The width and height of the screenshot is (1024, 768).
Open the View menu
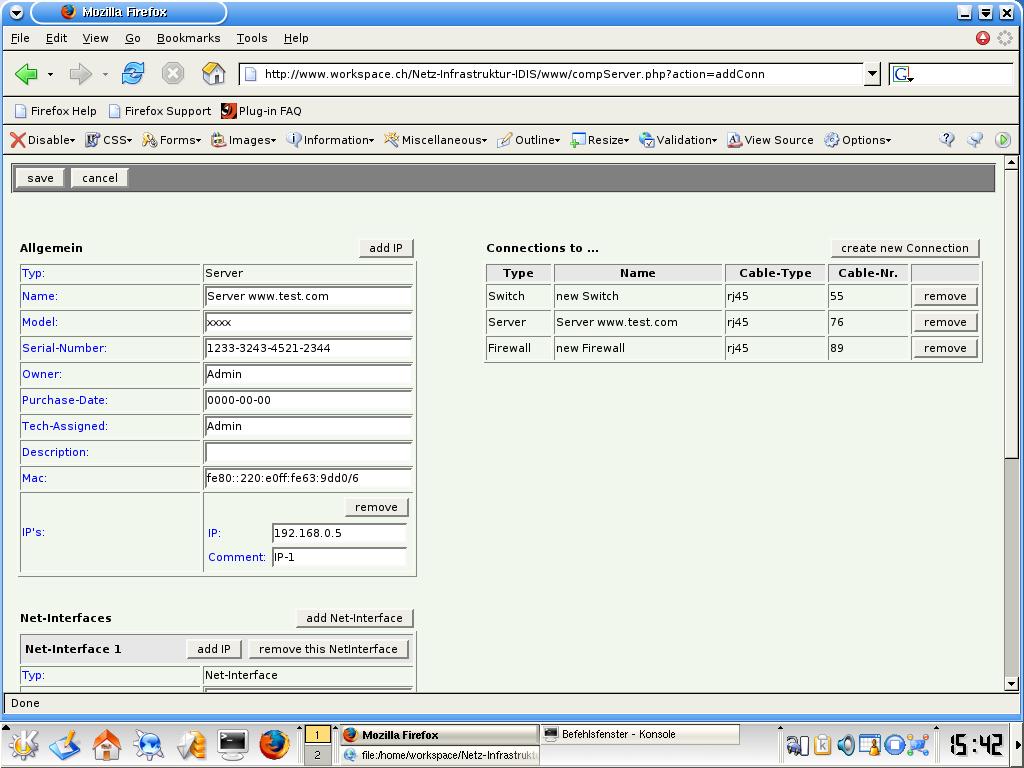click(95, 38)
